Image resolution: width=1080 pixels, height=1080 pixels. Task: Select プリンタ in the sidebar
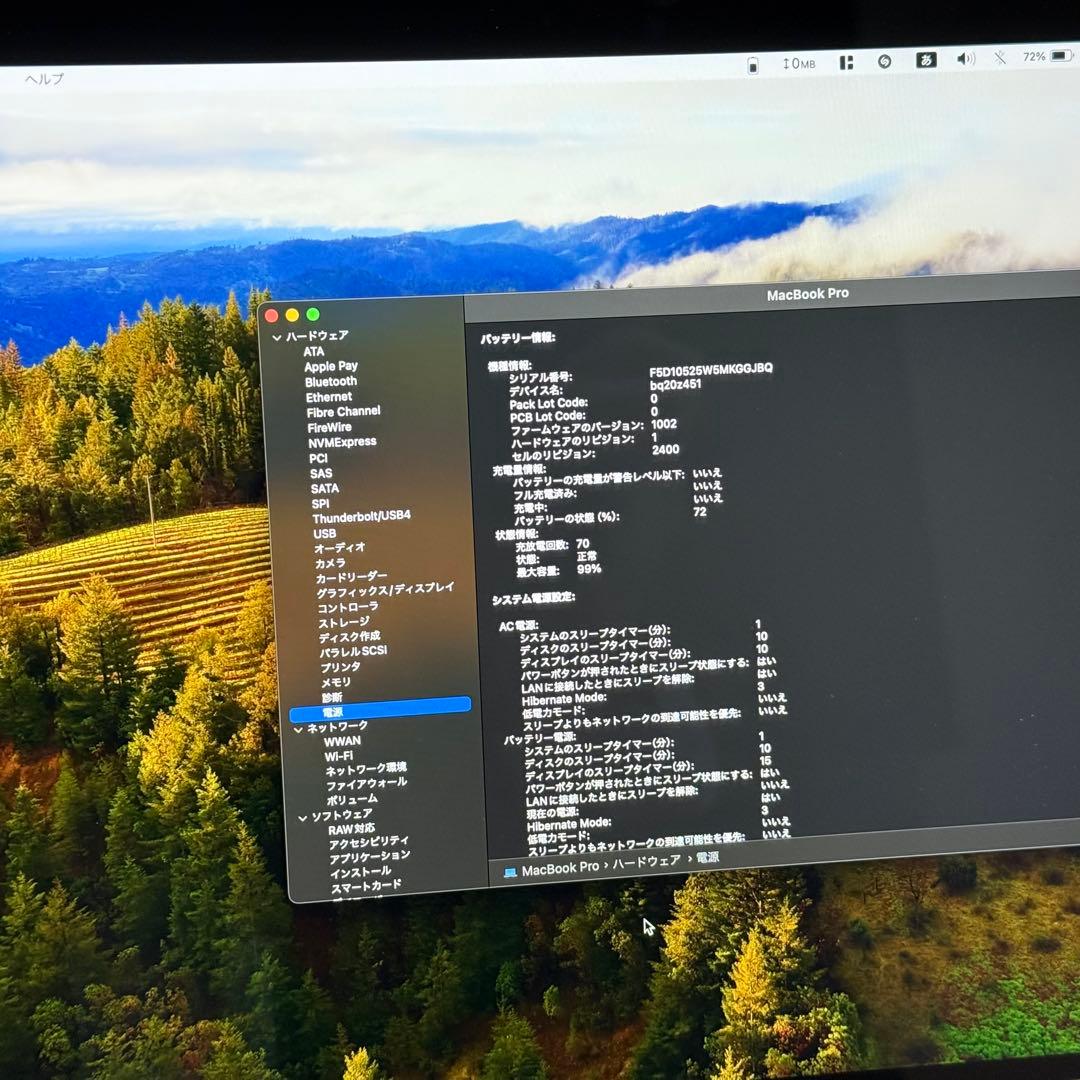point(340,667)
